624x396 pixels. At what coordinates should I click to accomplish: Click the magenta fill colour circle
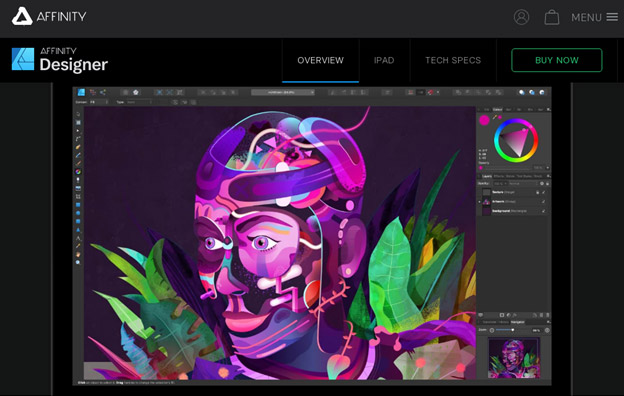484,120
